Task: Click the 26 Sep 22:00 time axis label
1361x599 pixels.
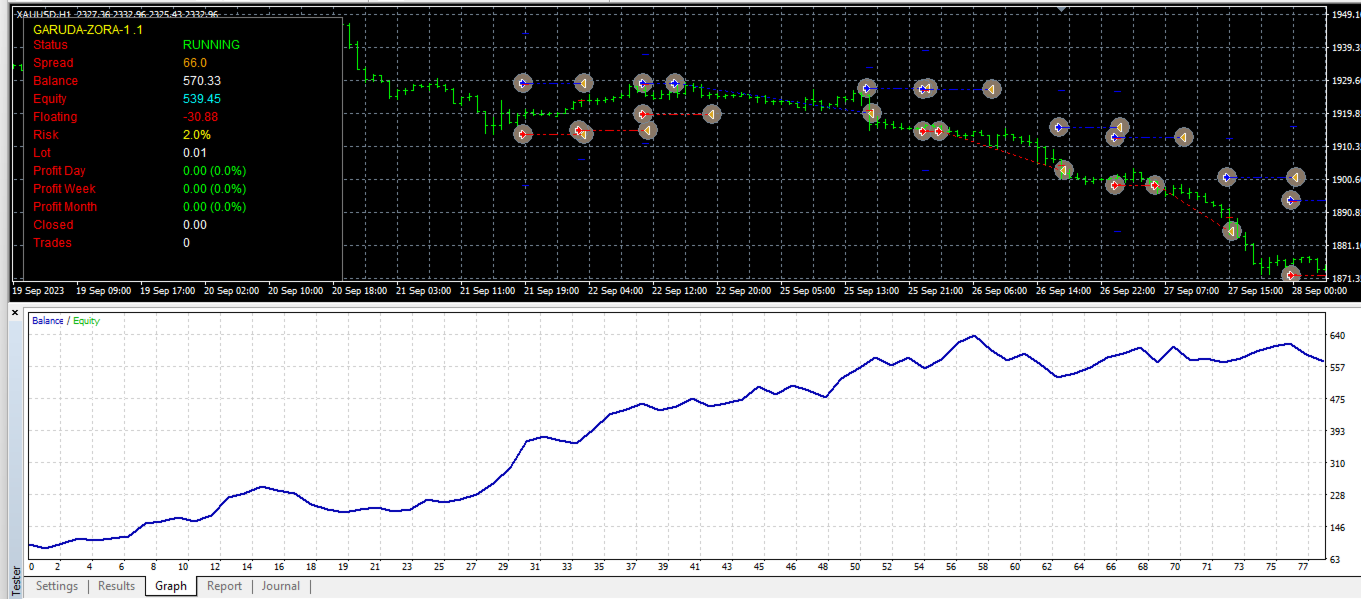Action: click(x=1128, y=291)
